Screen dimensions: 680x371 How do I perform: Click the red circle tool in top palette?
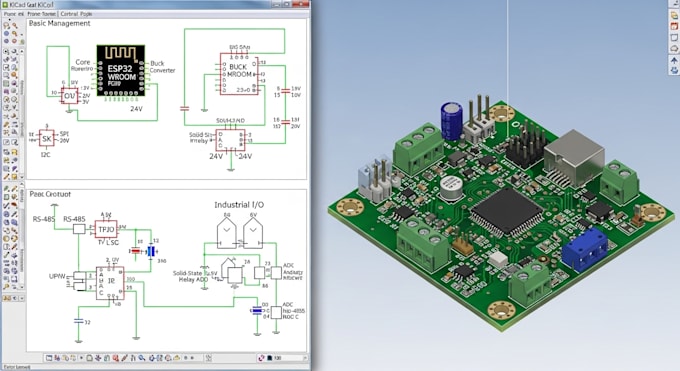click(14, 41)
